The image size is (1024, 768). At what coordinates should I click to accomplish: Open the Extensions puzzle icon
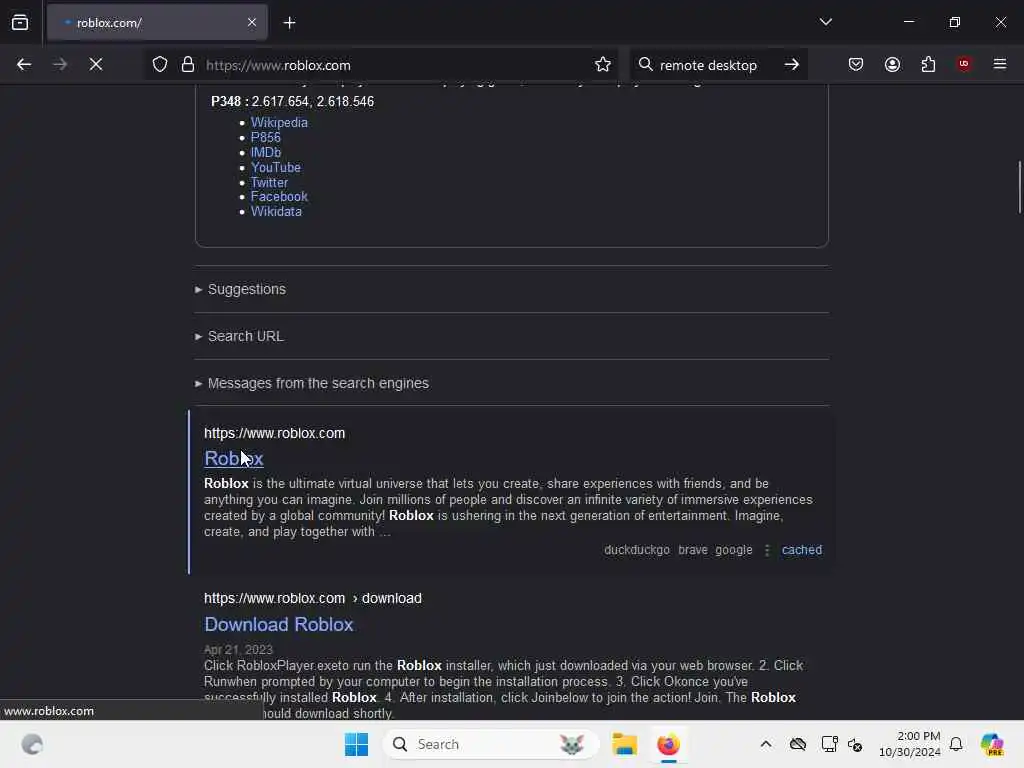928,64
